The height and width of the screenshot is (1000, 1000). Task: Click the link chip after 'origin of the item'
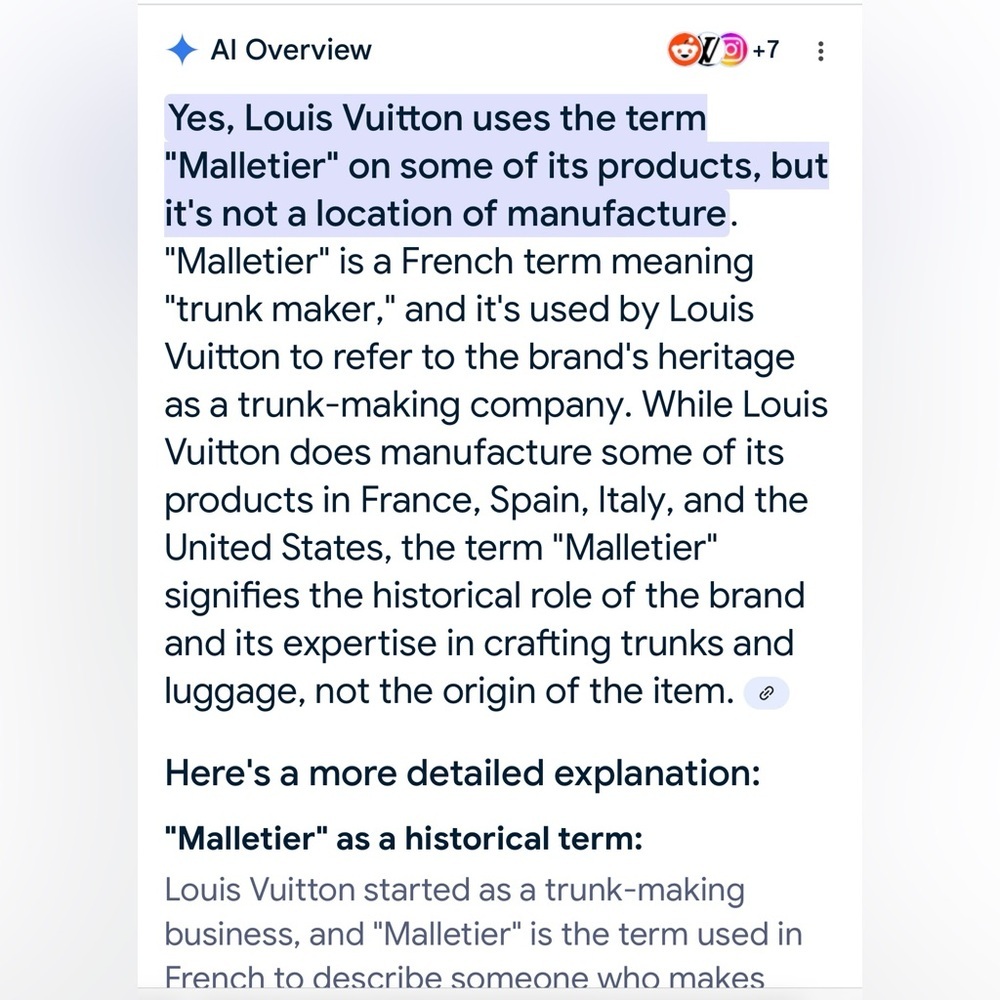tap(767, 692)
